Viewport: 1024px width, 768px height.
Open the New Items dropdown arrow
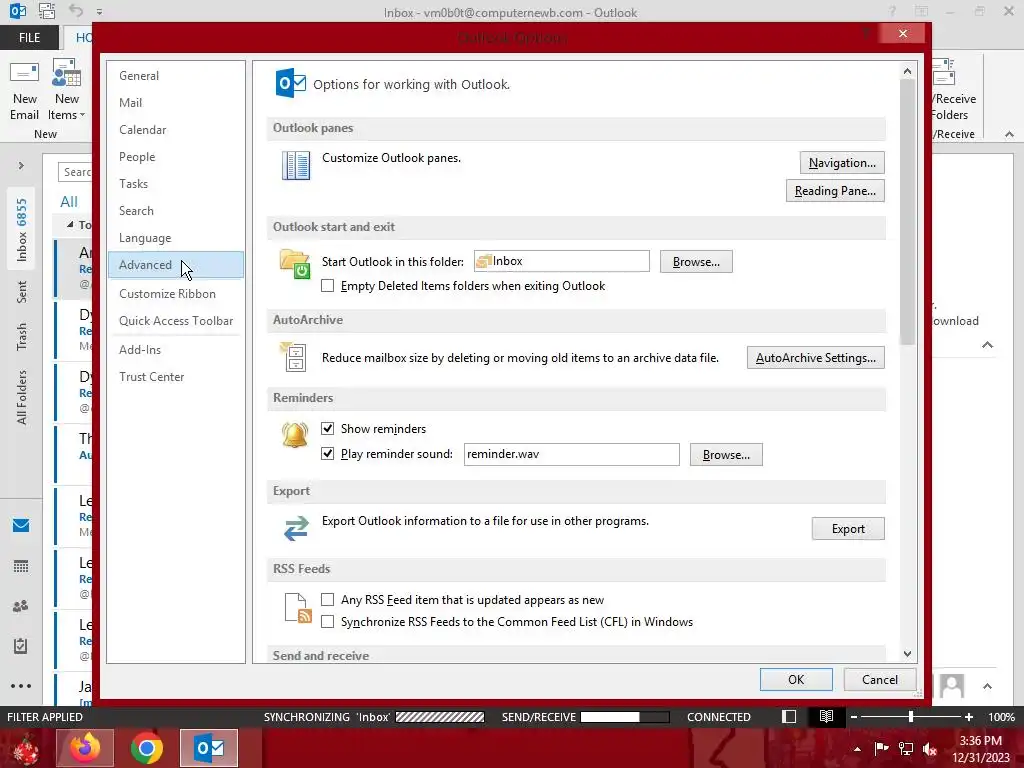pos(82,116)
